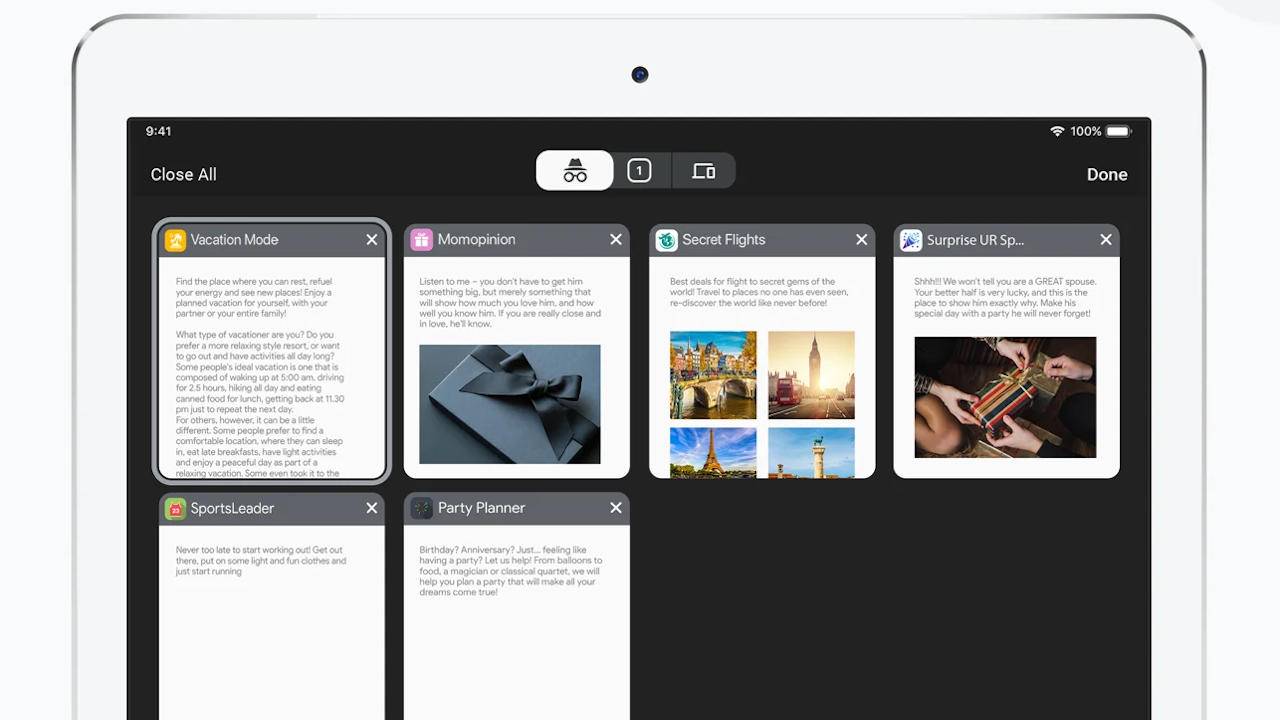Screen dimensions: 1280x720
Task: Close the Surprise UR Sp... tab
Action: pos(1106,240)
